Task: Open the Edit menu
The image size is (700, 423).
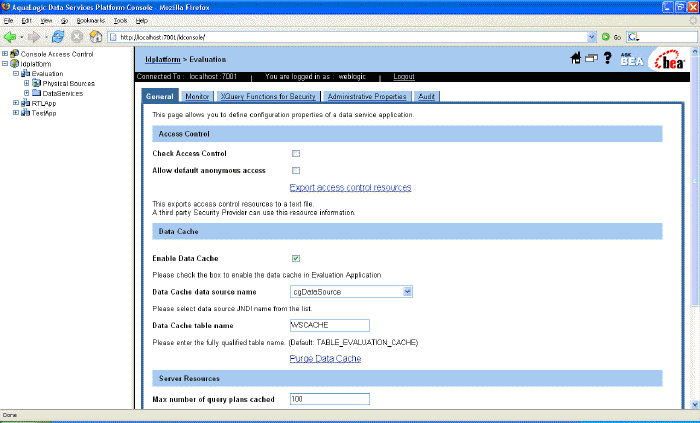Action: tap(26, 21)
